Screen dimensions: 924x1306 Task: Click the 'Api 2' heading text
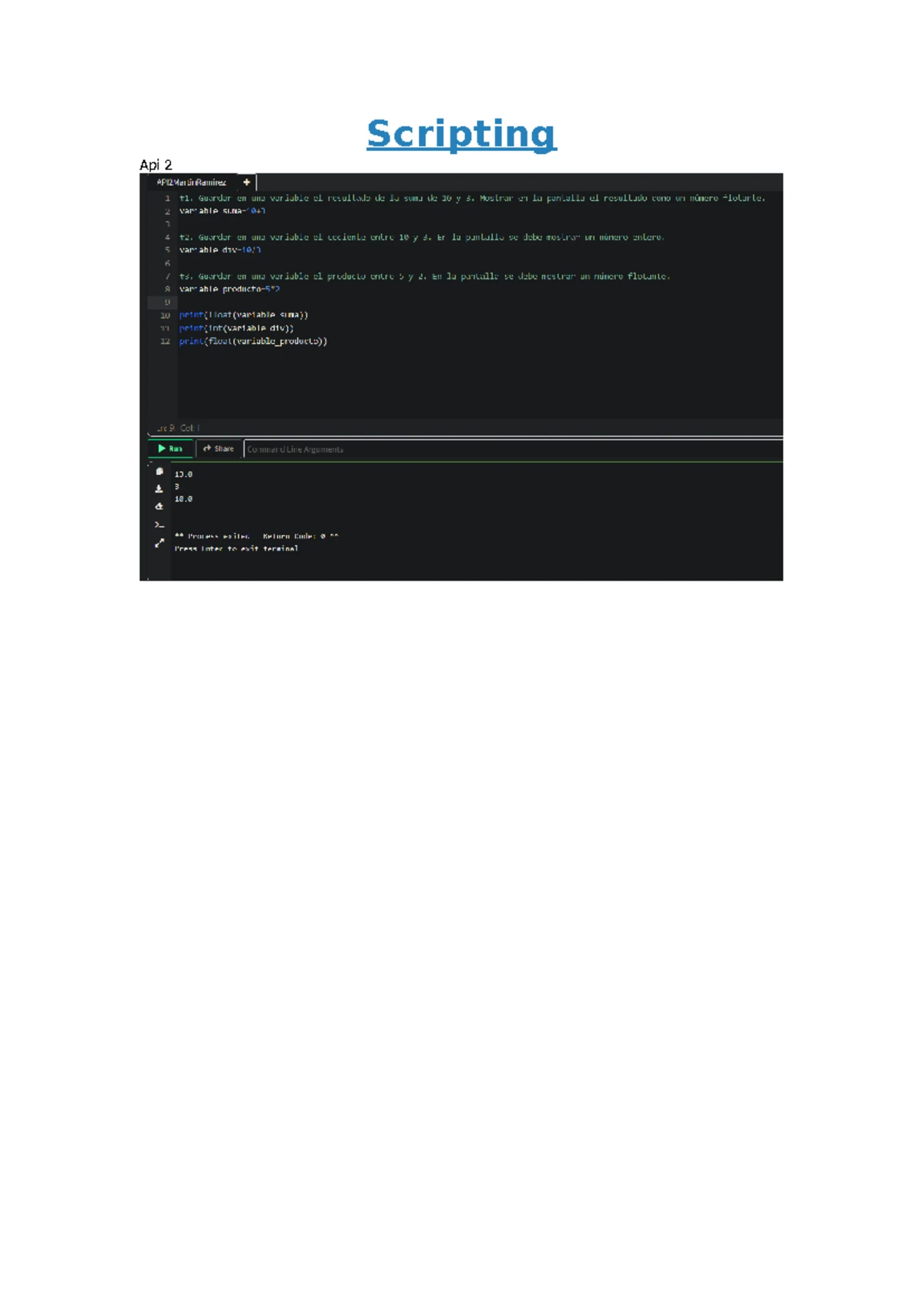(x=156, y=165)
